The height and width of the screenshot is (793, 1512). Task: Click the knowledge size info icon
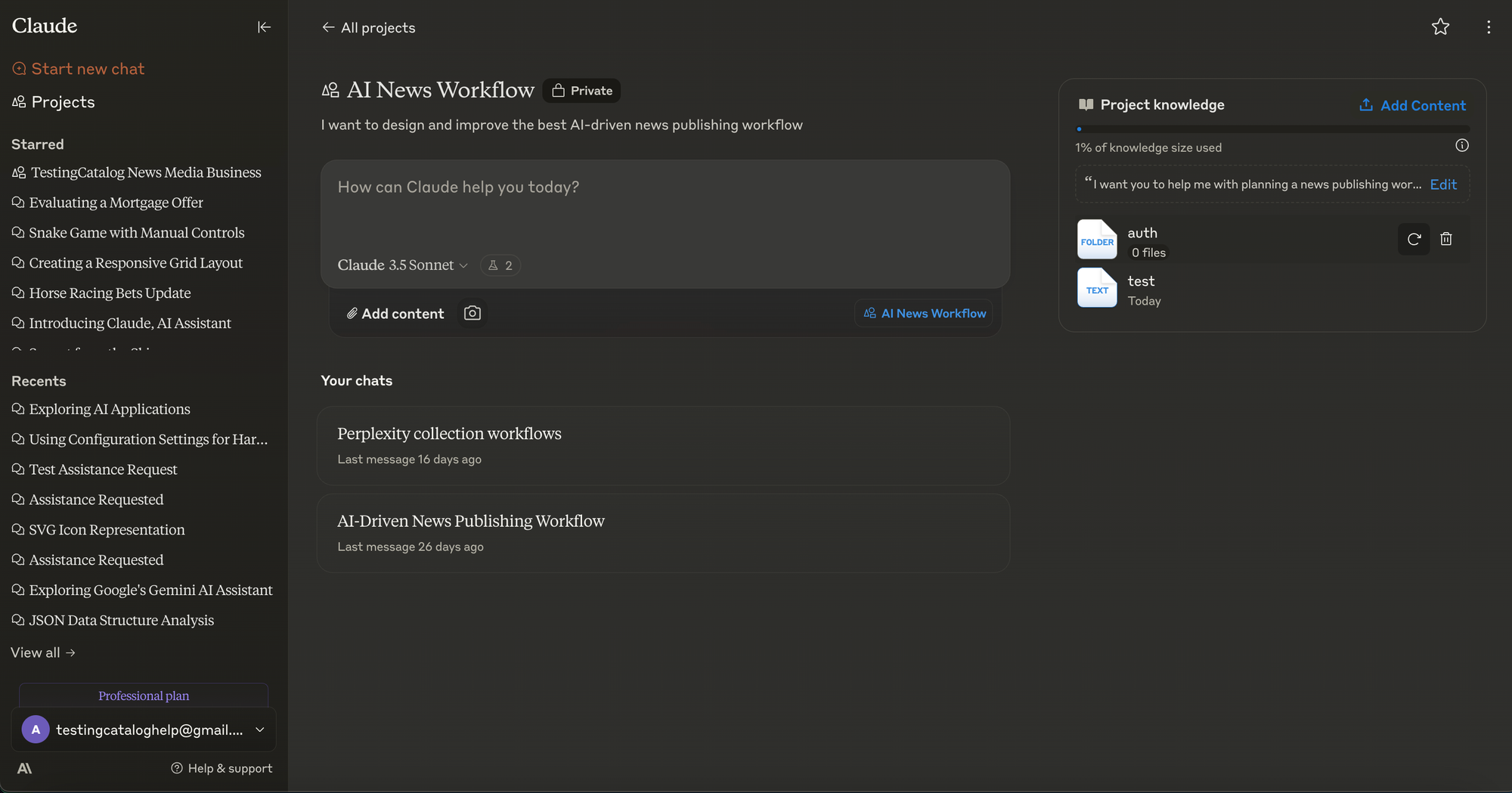click(x=1462, y=146)
